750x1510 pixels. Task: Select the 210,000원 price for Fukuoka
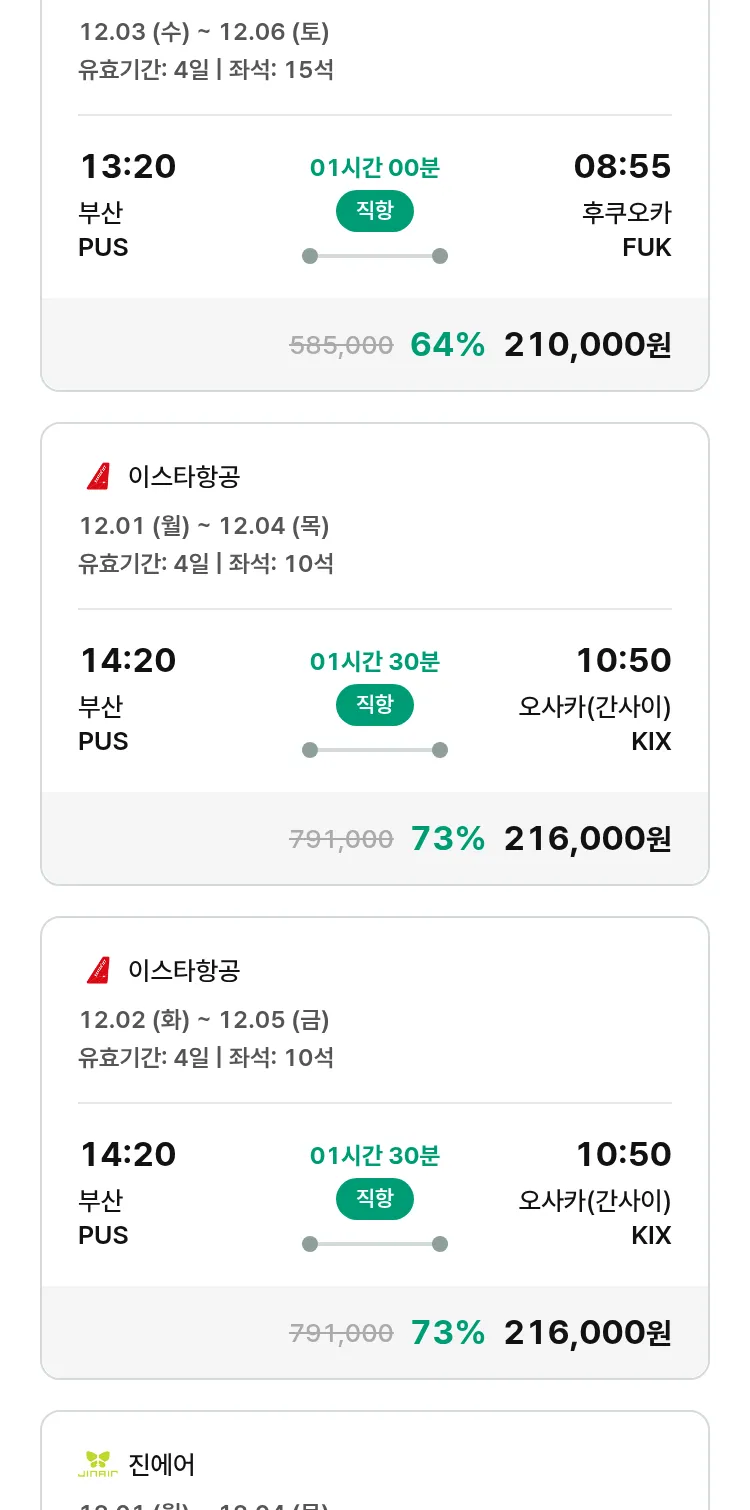587,345
